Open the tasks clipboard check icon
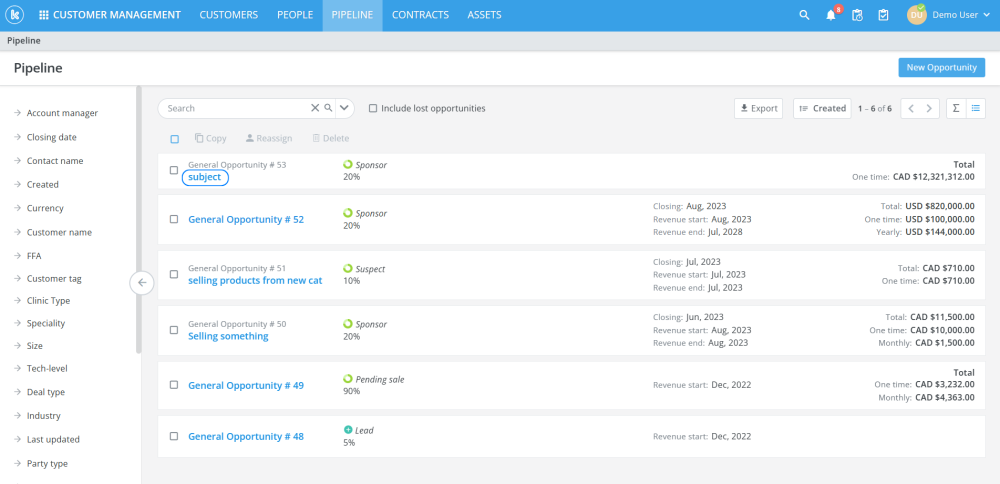This screenshot has height=484, width=1000. [x=883, y=15]
